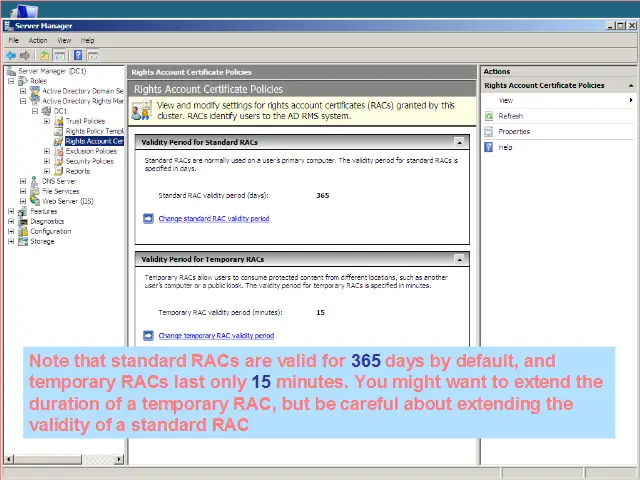Click arrow icon beside Change standard RAC link
Image resolution: width=640 pixels, height=480 pixels.
tap(148, 219)
